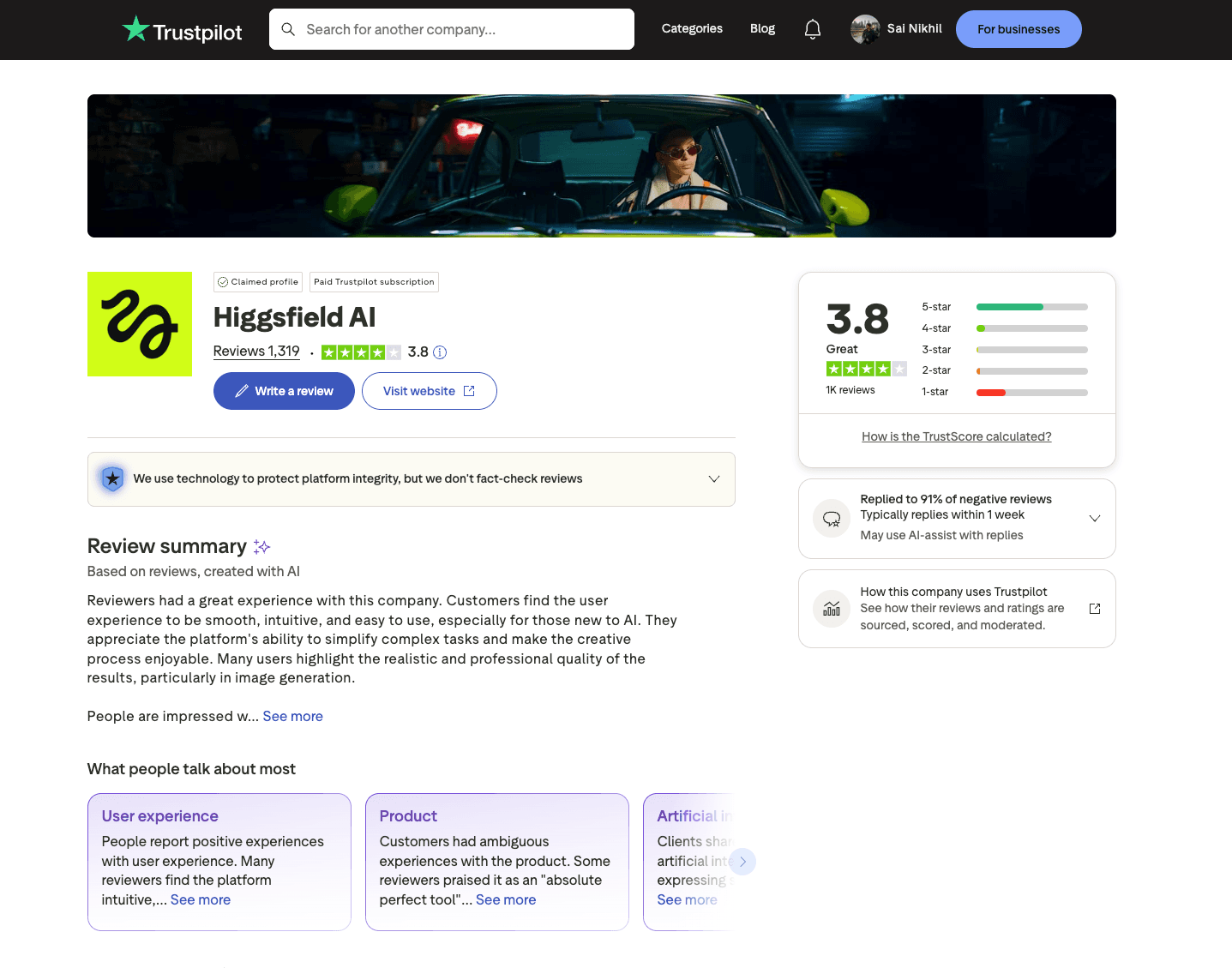This screenshot has height=968, width=1232.
Task: Click the Higgsfield AI company title
Action: click(295, 318)
